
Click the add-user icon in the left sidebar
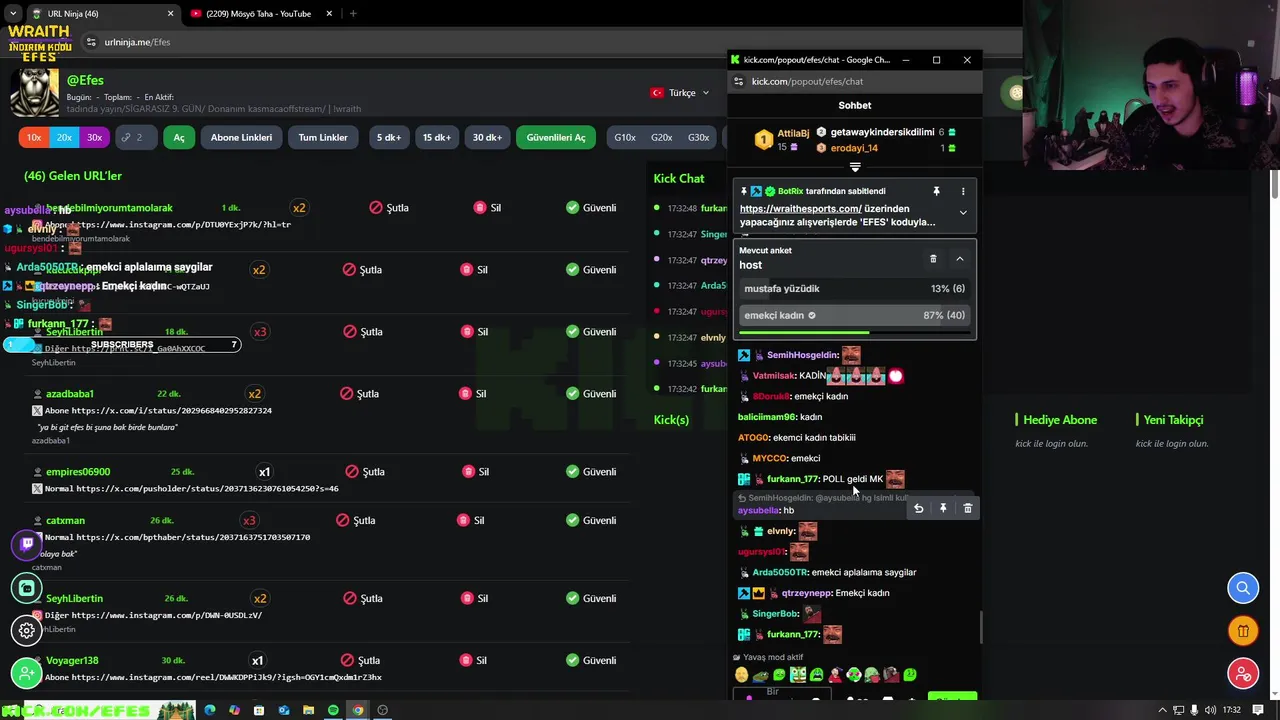[27, 672]
